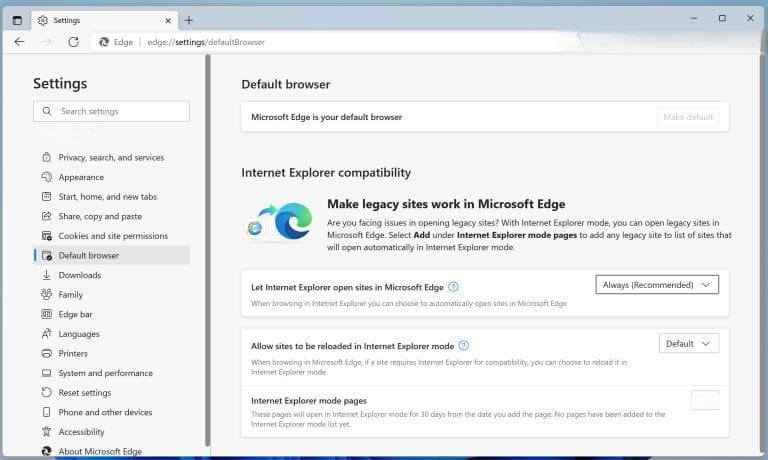
Task: Click the tab actions menu icon
Action: (x=17, y=20)
